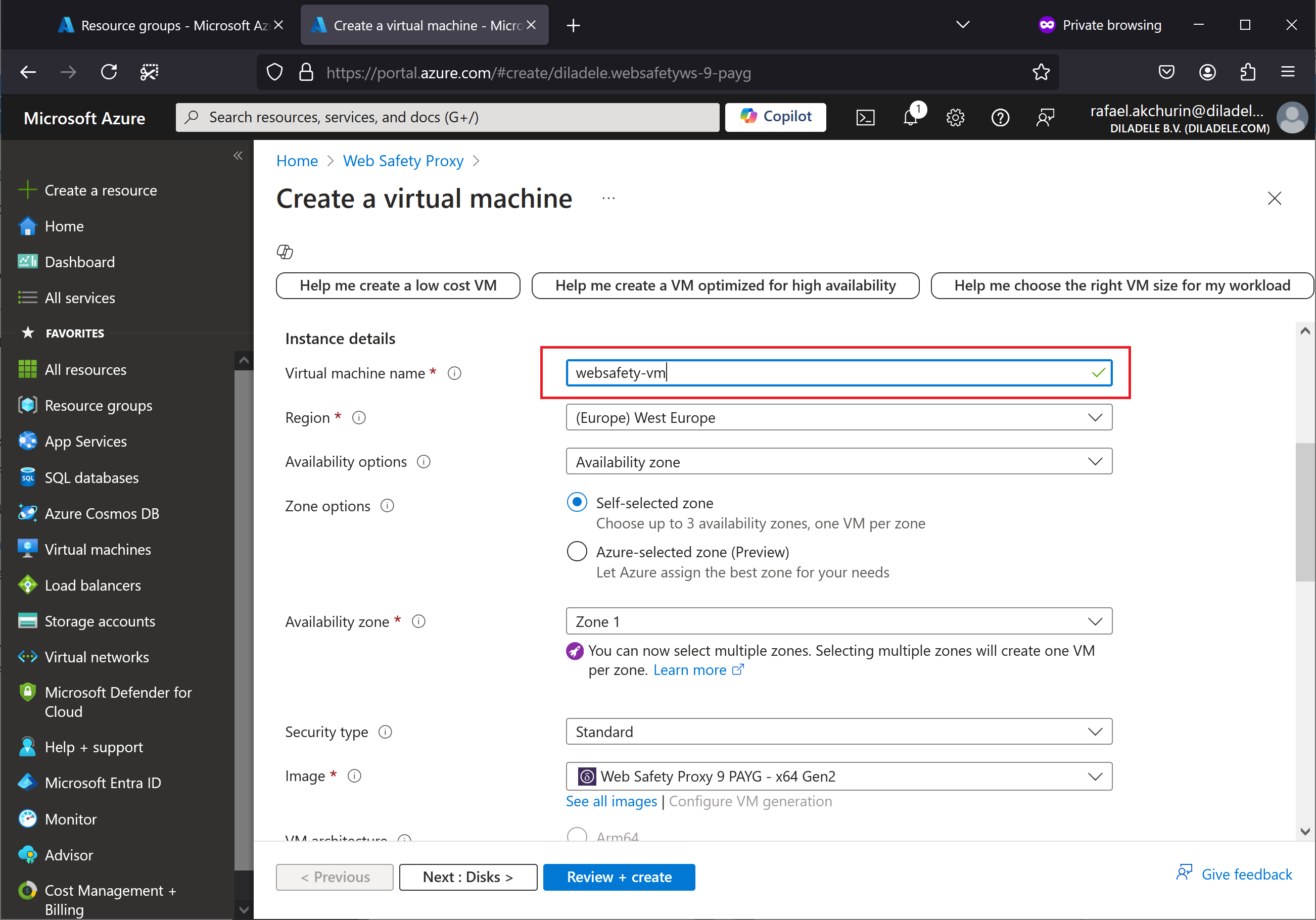Focus the Virtual machine name field
This screenshot has height=920, width=1316.
click(x=838, y=373)
